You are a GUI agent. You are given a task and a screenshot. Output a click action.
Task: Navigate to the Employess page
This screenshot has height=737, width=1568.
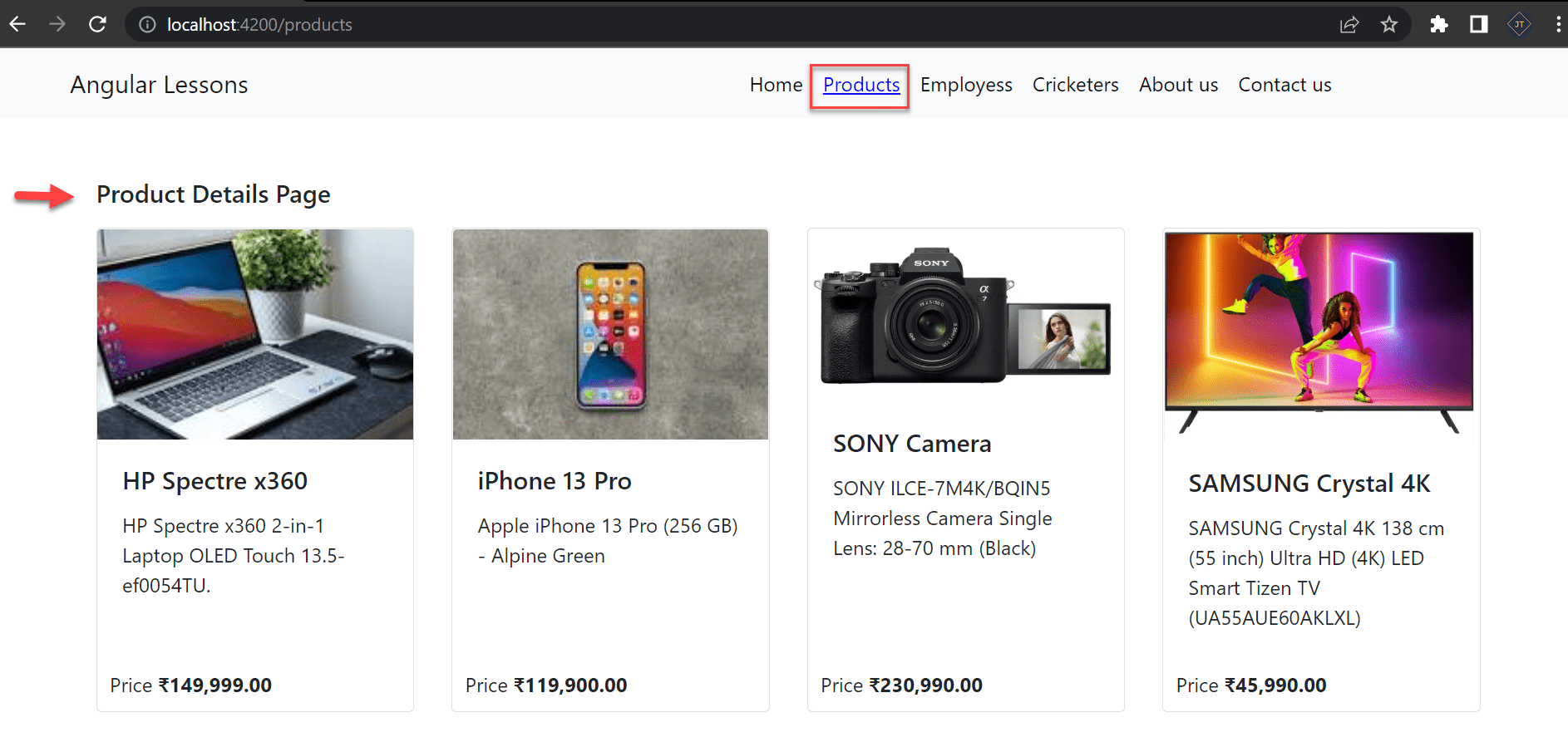[x=966, y=85]
